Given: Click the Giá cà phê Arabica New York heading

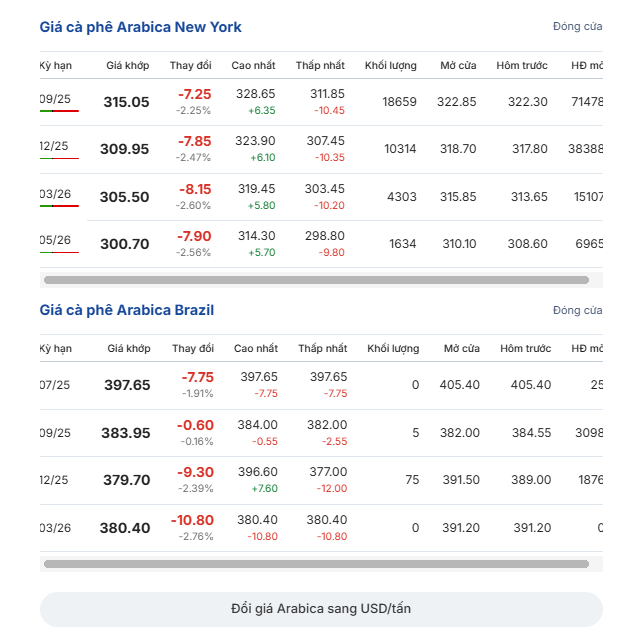Looking at the screenshot, I should (x=140, y=27).
